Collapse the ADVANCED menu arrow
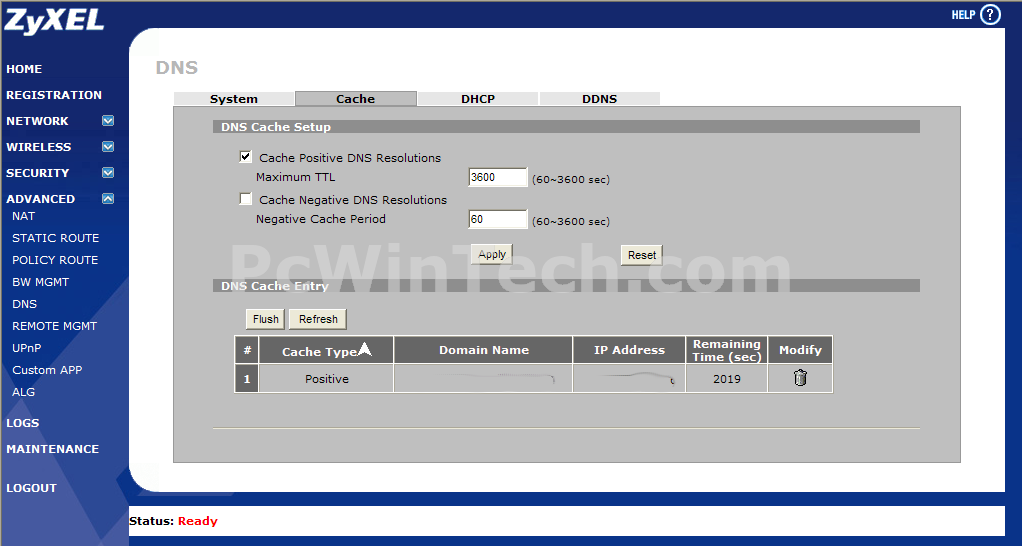Viewport: 1022px width, 546px height. [x=108, y=199]
